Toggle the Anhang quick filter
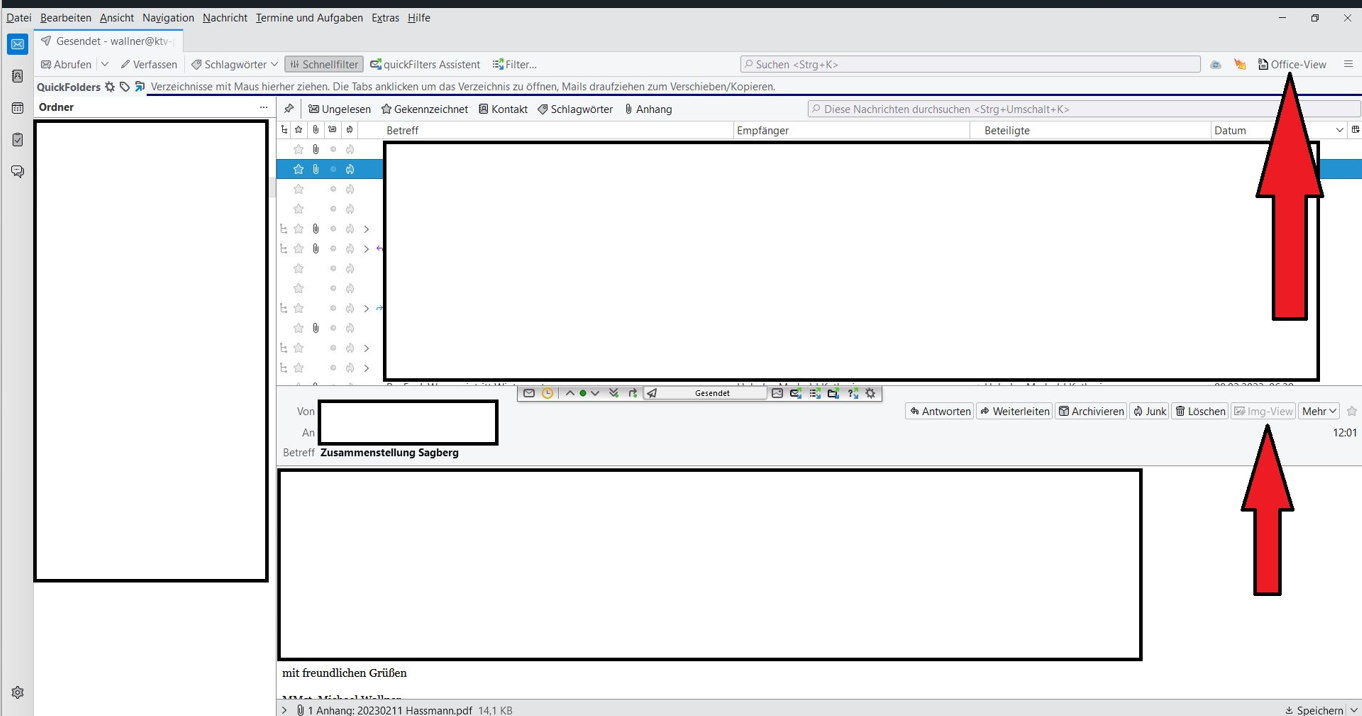The height and width of the screenshot is (716, 1362). click(648, 109)
